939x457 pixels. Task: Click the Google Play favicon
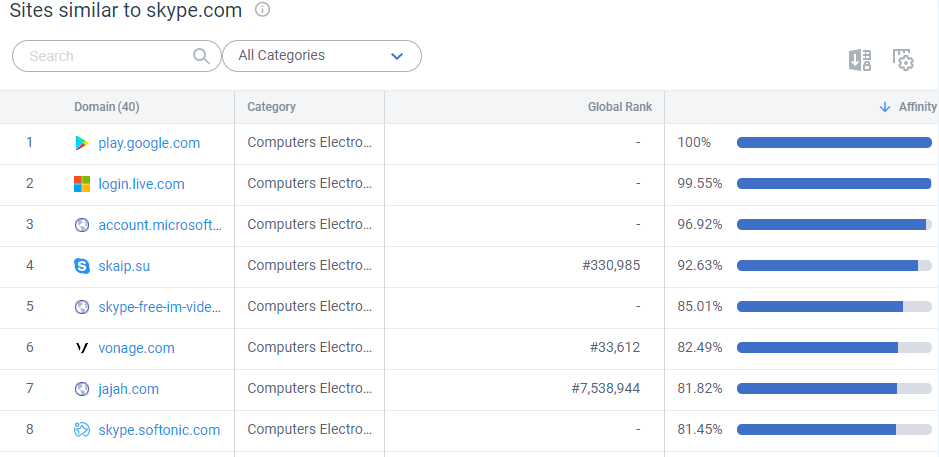[x=81, y=143]
